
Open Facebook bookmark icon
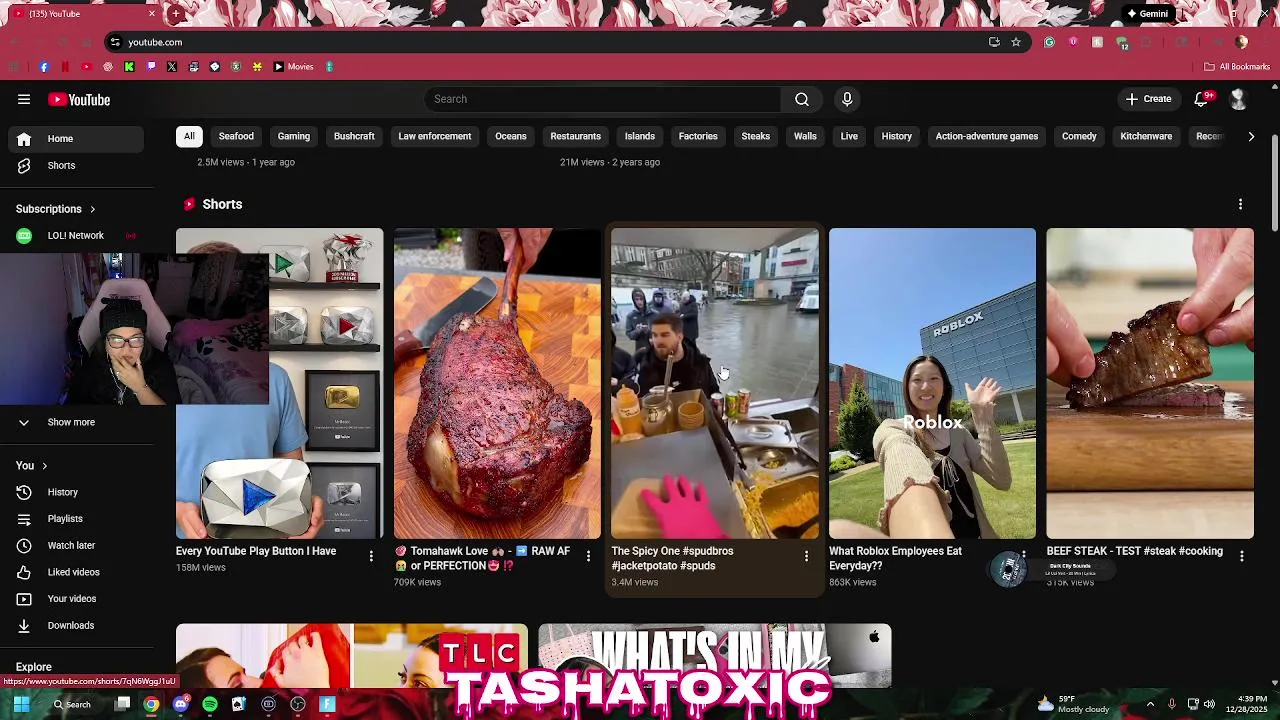[44, 67]
